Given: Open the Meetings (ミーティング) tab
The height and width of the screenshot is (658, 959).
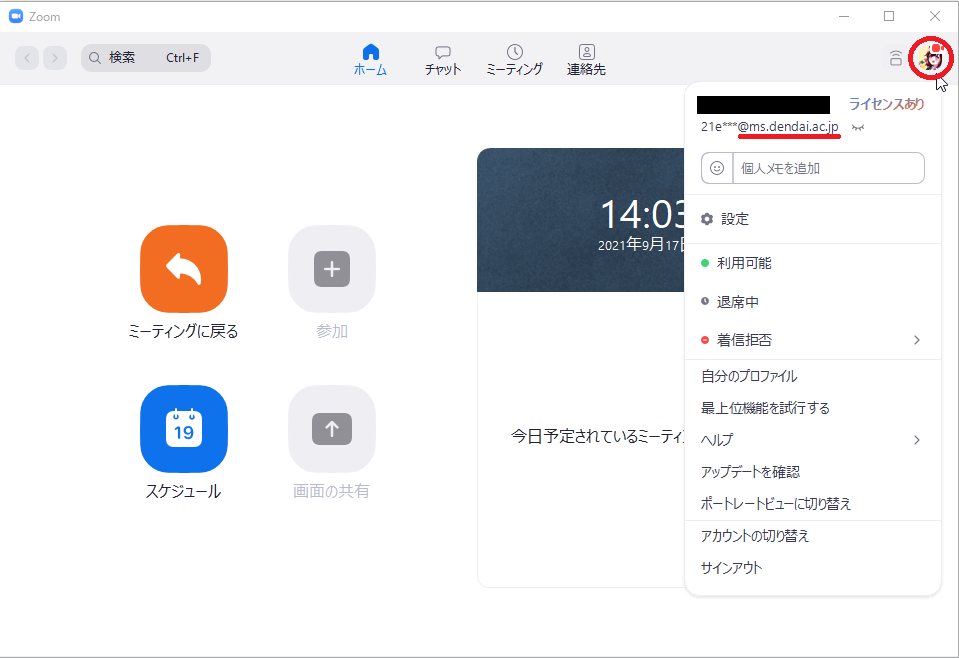Looking at the screenshot, I should 514,59.
